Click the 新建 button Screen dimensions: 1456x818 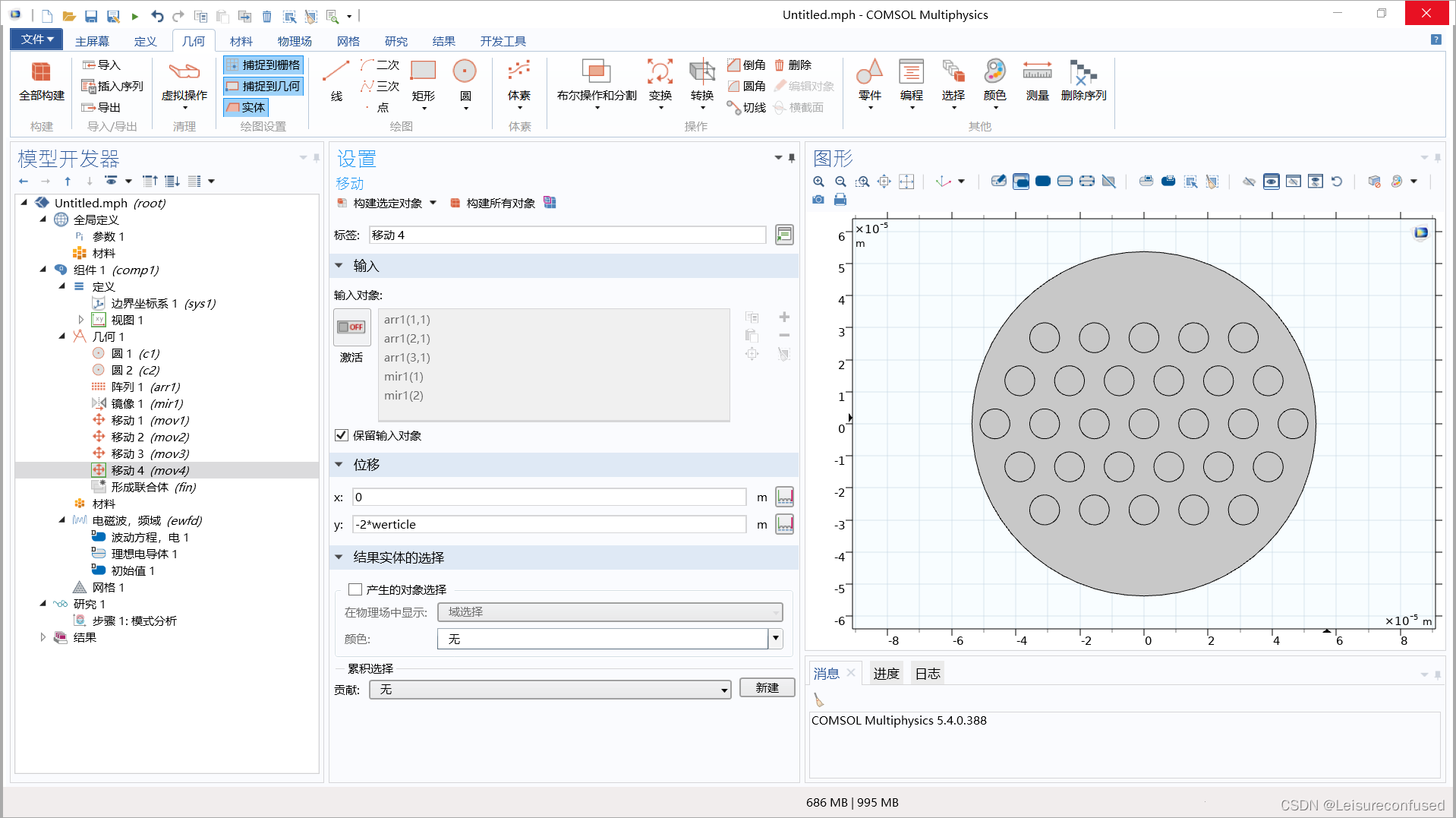[767, 687]
